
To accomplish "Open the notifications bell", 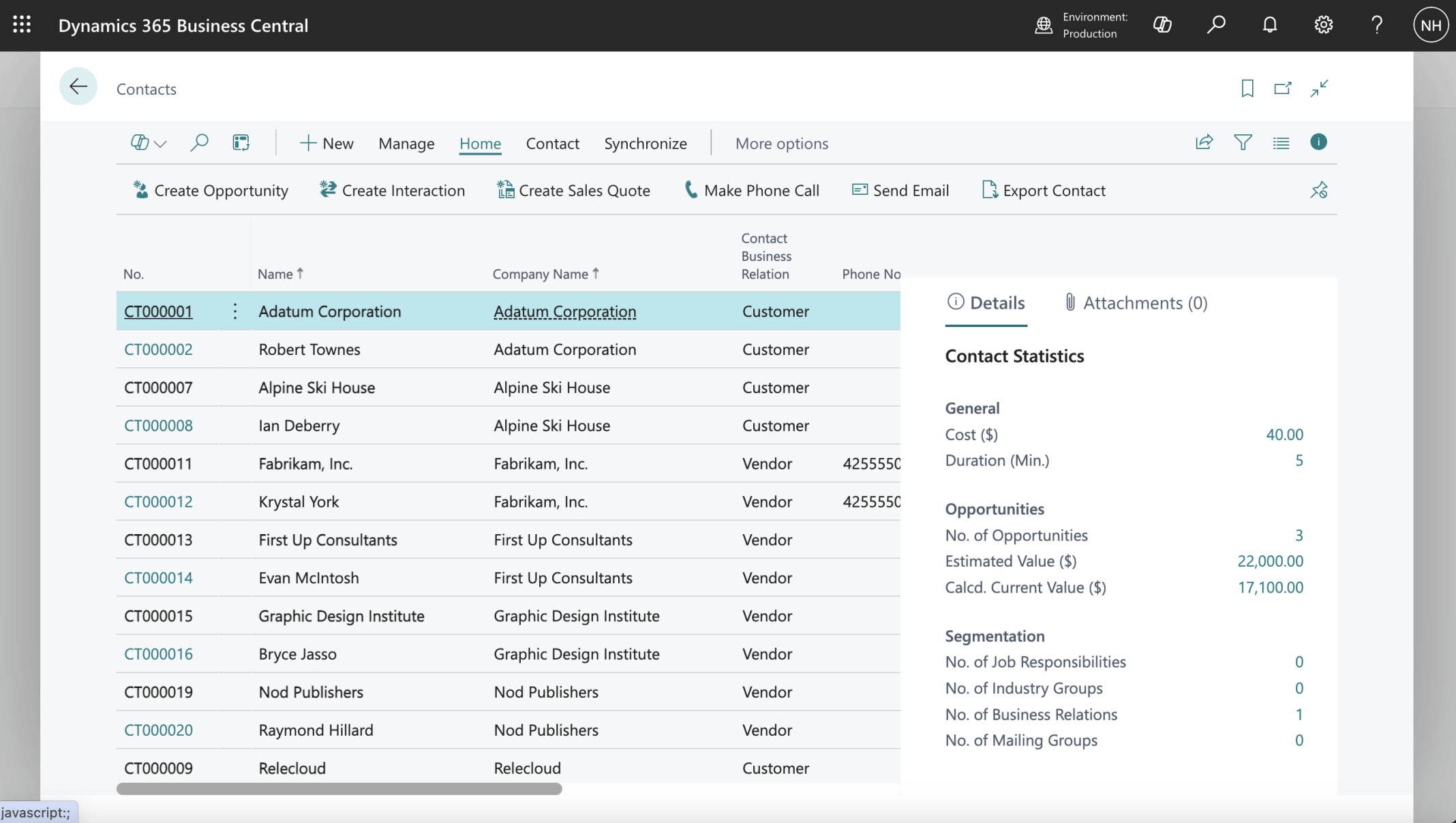I will (1269, 25).
